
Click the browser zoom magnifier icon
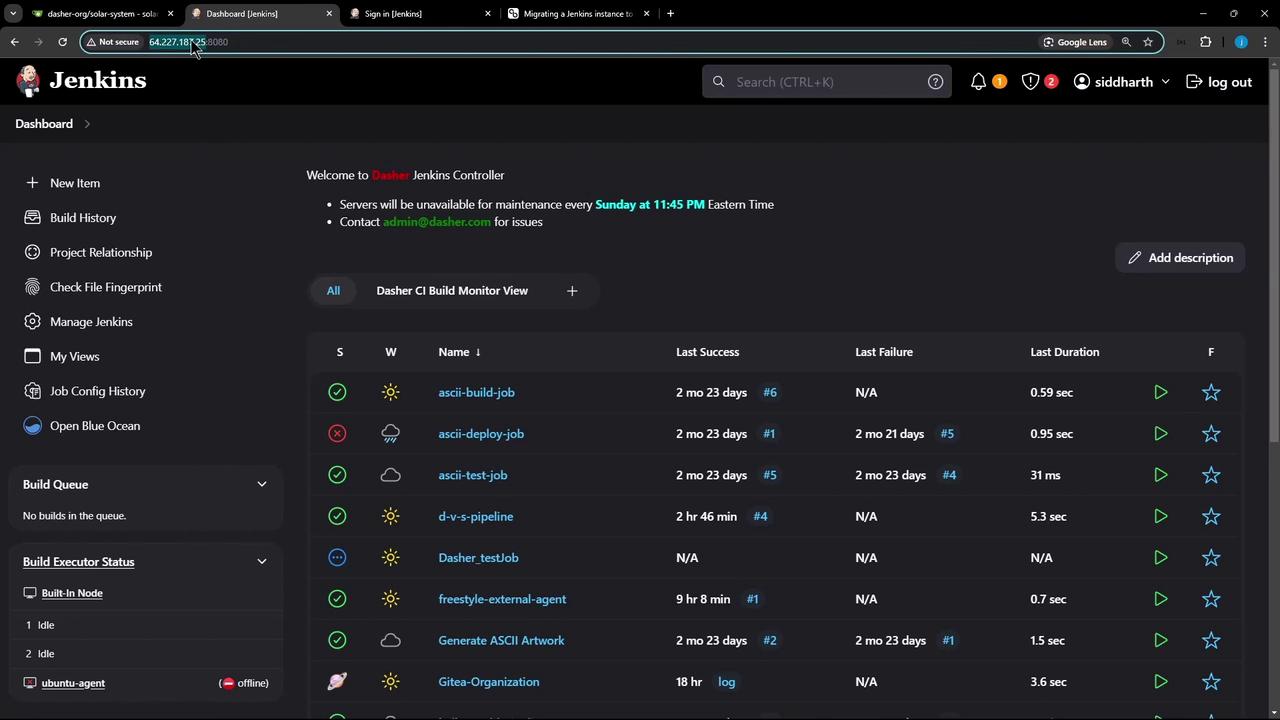click(1126, 42)
